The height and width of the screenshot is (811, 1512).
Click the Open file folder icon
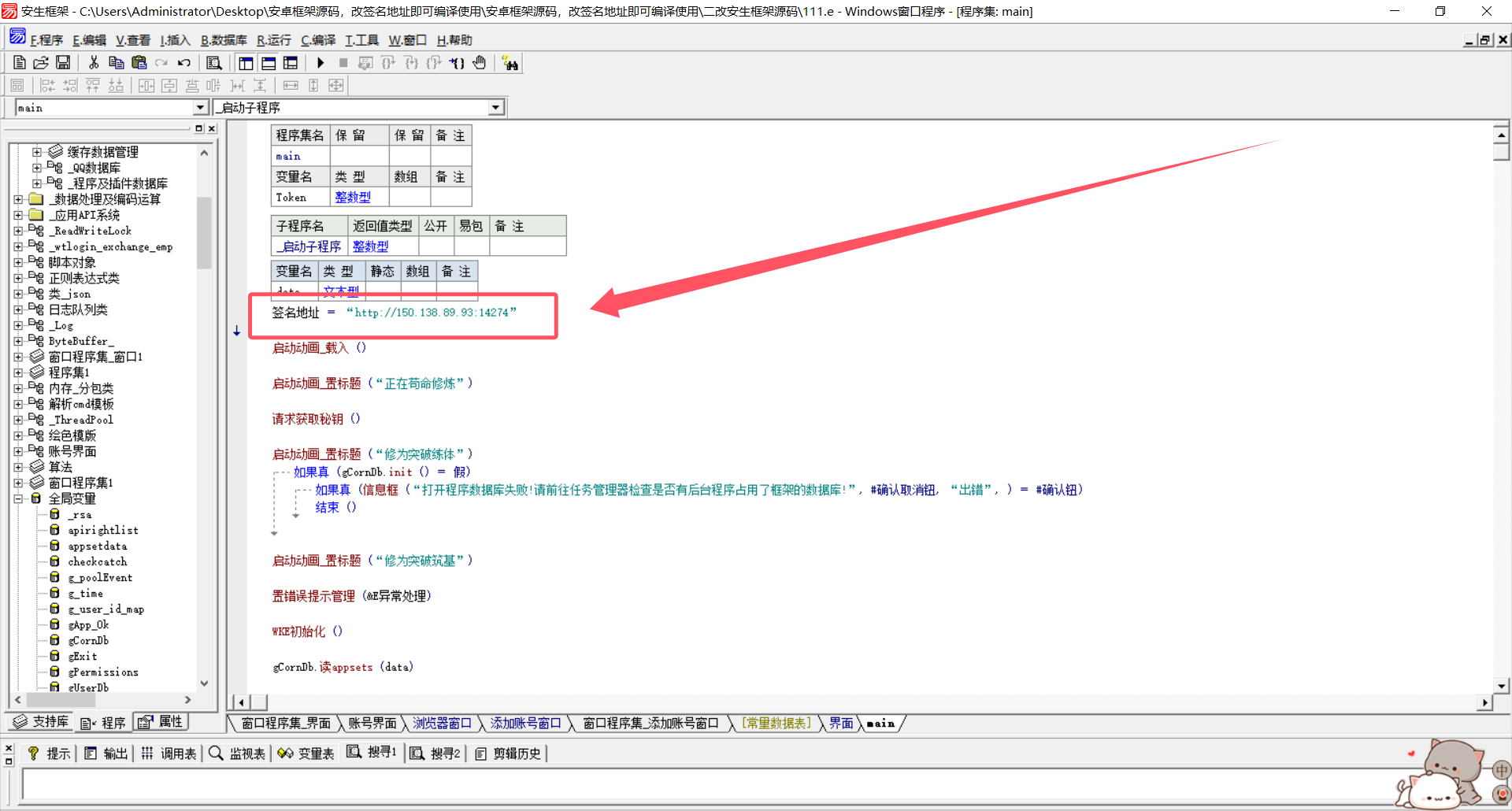(x=41, y=63)
